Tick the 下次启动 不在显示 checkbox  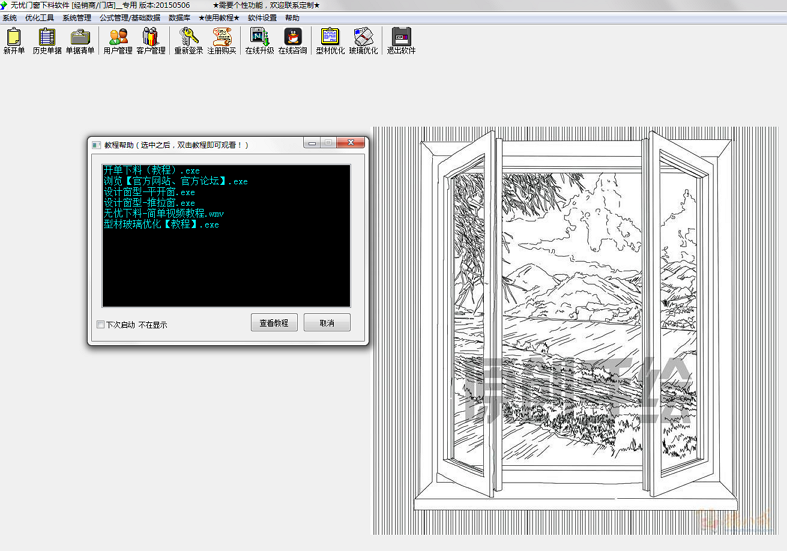100,325
